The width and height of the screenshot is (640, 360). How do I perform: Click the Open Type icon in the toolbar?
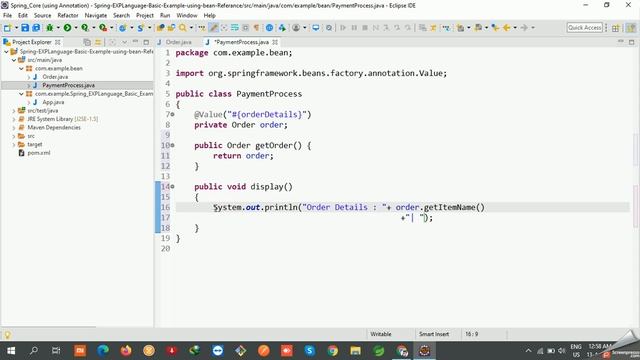tap(160, 28)
